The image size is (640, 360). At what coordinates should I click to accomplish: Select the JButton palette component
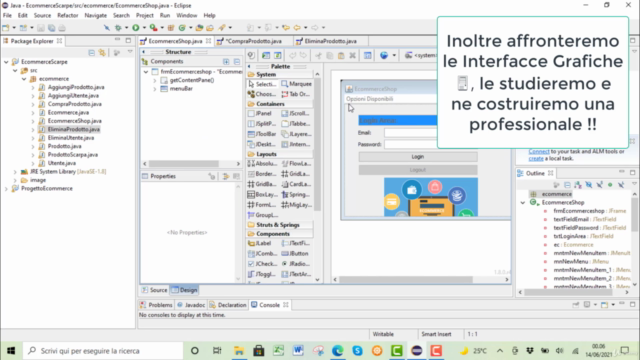point(296,253)
